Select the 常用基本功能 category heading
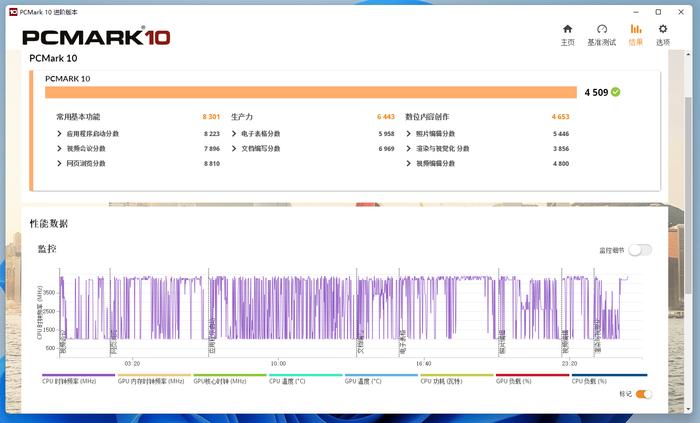Image resolution: width=700 pixels, height=423 pixels. point(78,117)
